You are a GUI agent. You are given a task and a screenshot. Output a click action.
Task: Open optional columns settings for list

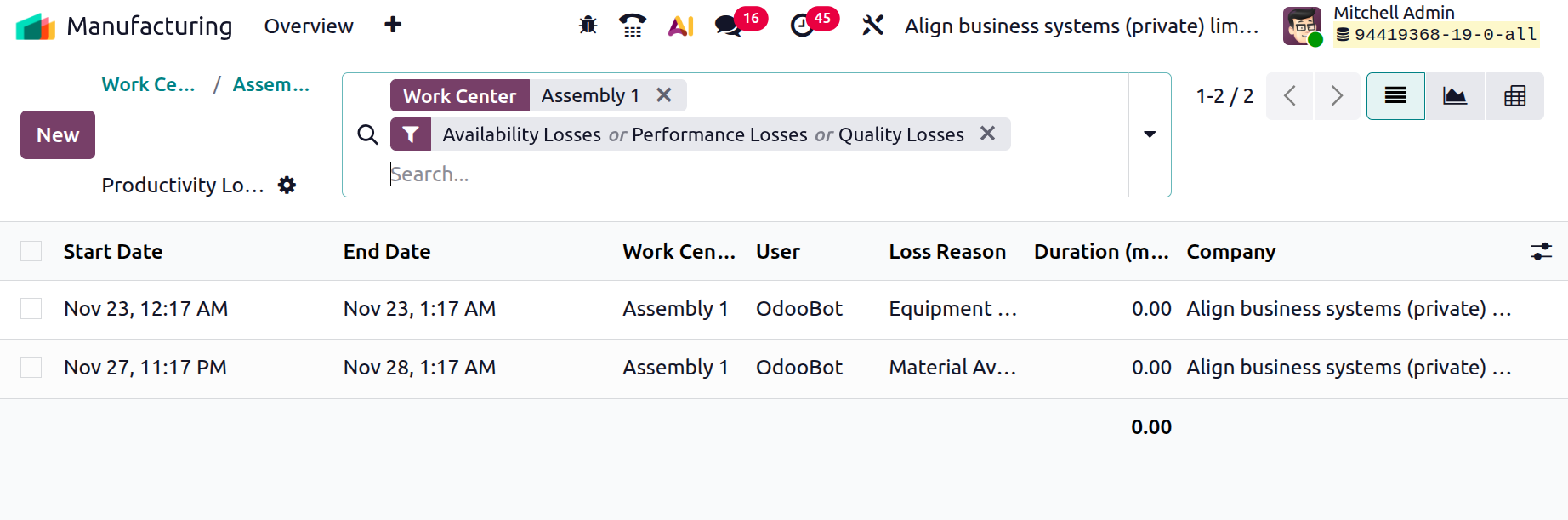(1541, 251)
